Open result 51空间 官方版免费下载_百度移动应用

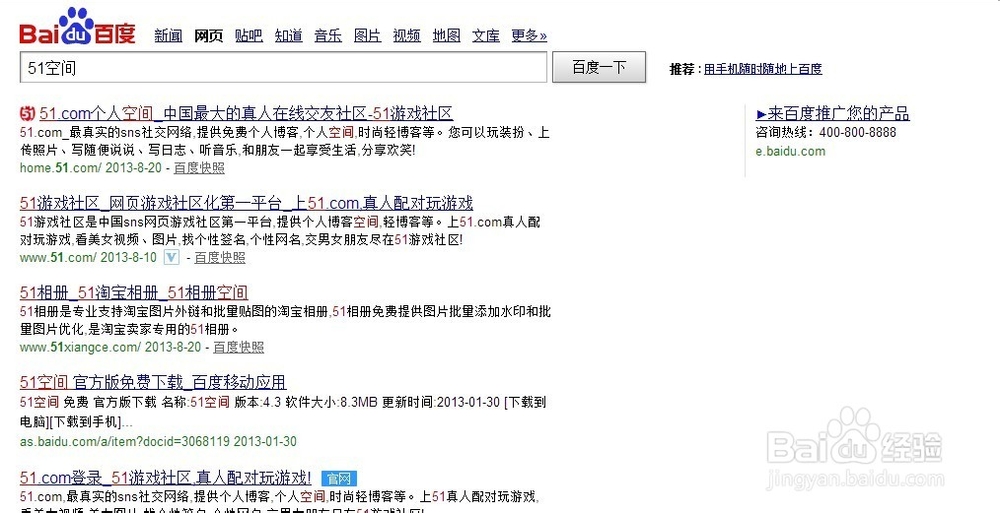pyautogui.click(x=153, y=382)
